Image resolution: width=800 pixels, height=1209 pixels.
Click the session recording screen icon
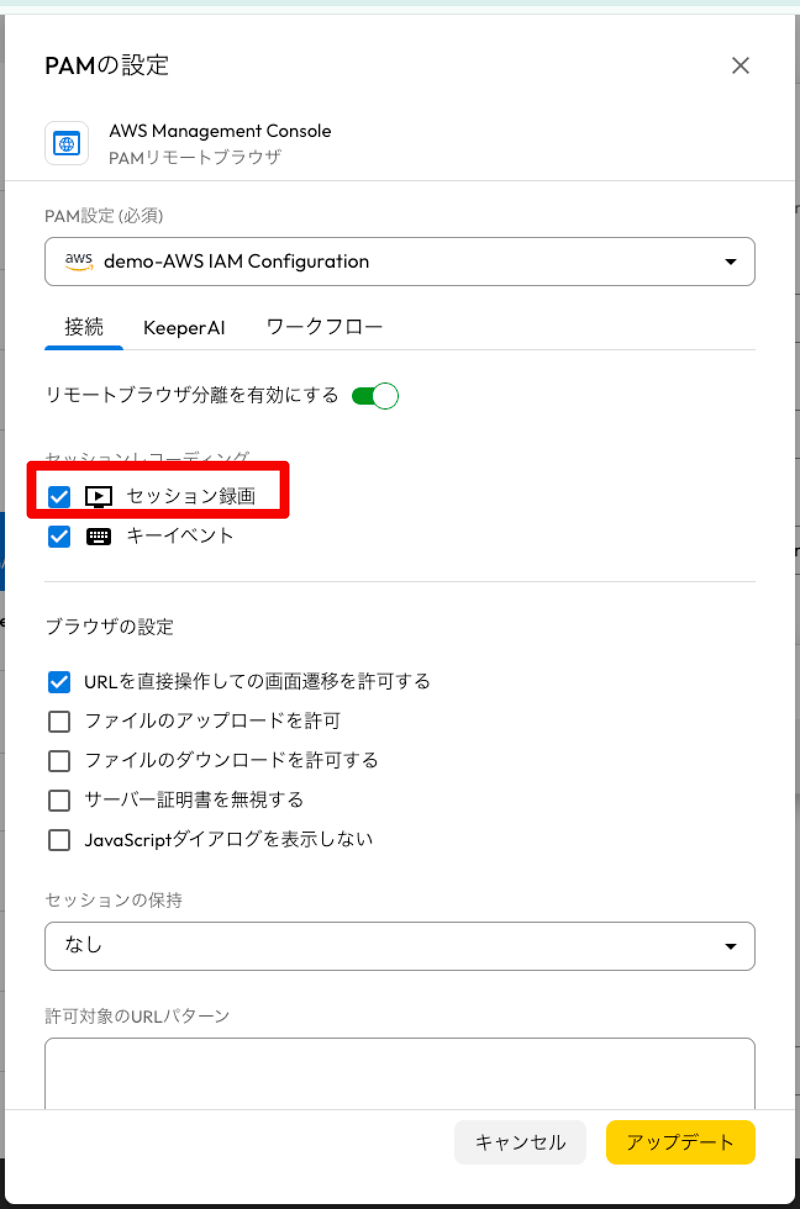(x=99, y=496)
